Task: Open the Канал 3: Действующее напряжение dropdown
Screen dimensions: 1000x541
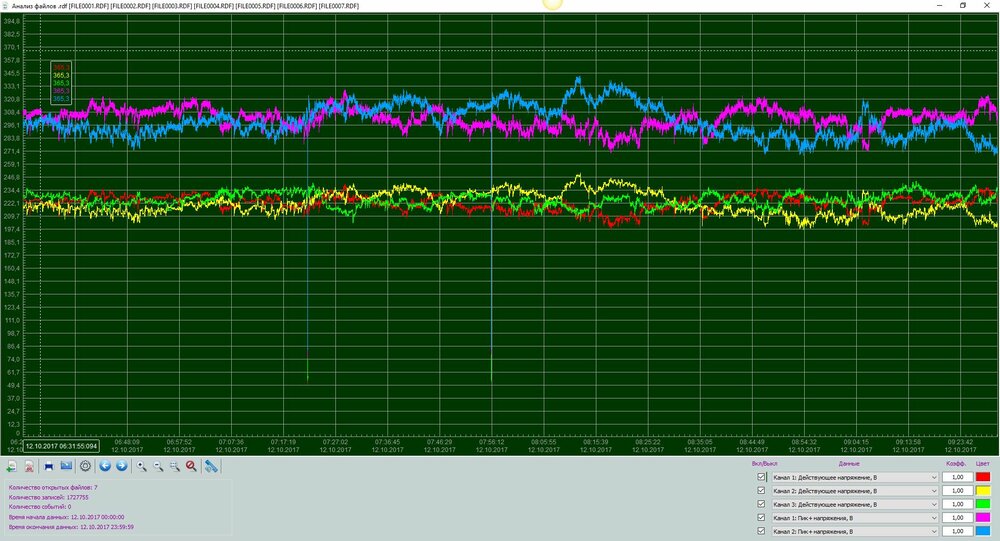Action: 855,504
